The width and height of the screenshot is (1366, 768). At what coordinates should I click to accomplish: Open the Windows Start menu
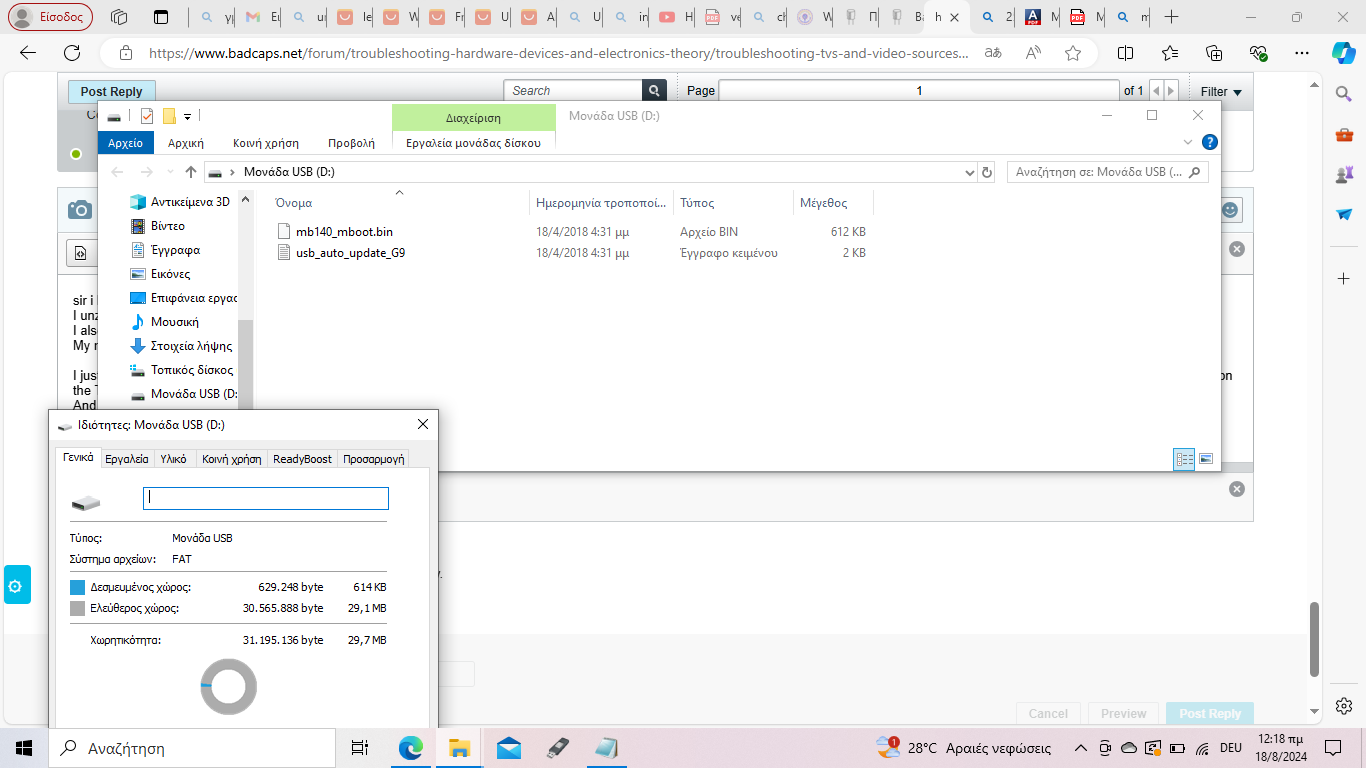(x=24, y=748)
